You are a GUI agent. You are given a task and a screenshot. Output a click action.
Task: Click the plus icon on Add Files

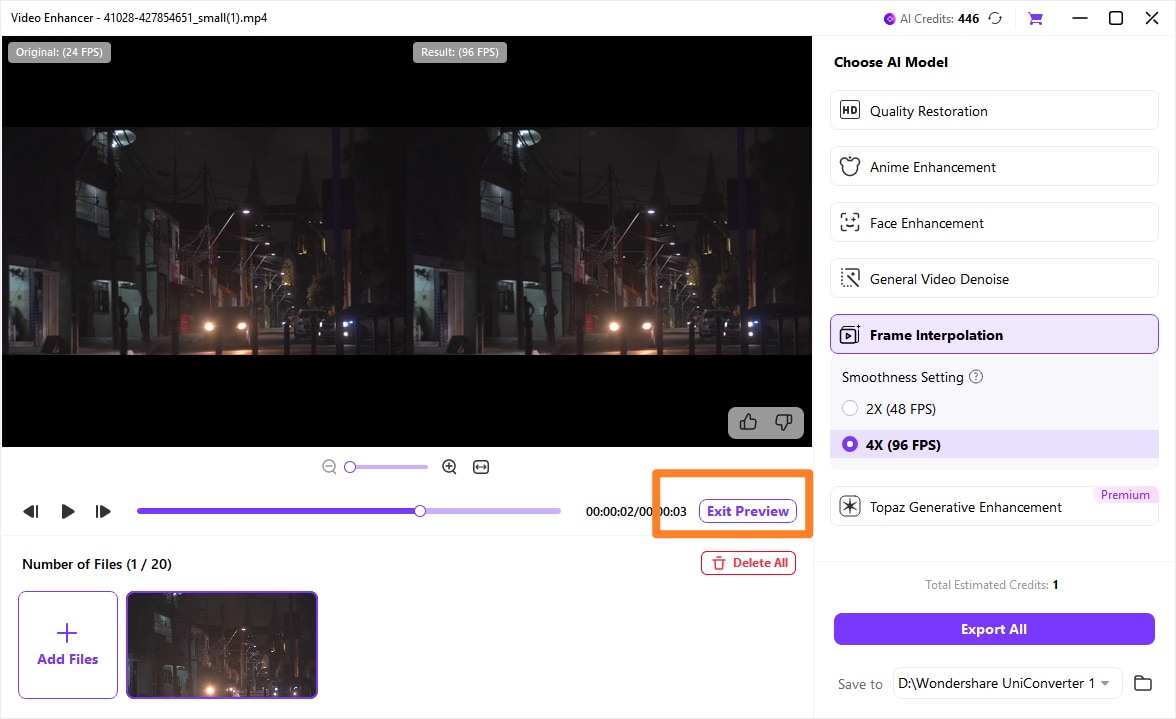click(x=67, y=633)
